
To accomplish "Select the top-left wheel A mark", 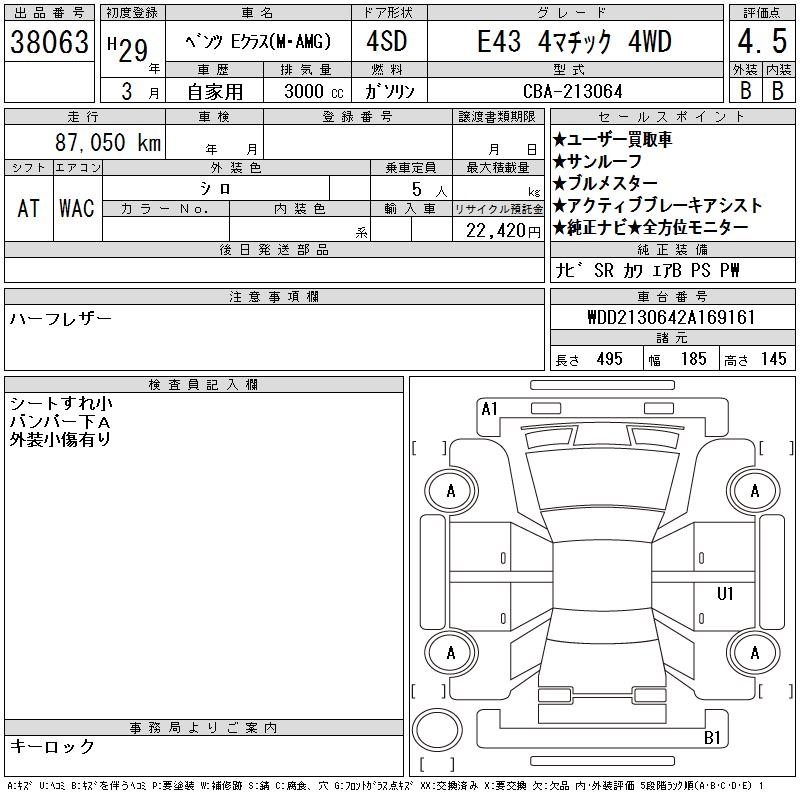I will coord(451,491).
